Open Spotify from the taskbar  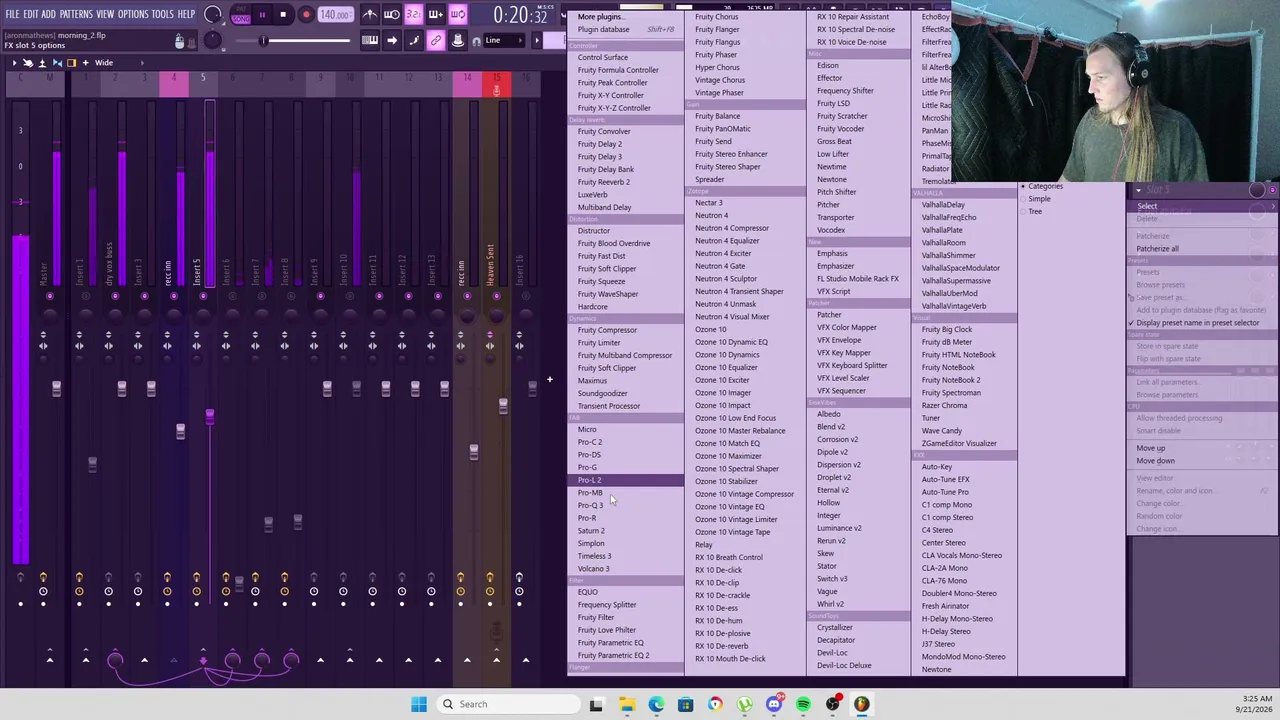click(803, 704)
